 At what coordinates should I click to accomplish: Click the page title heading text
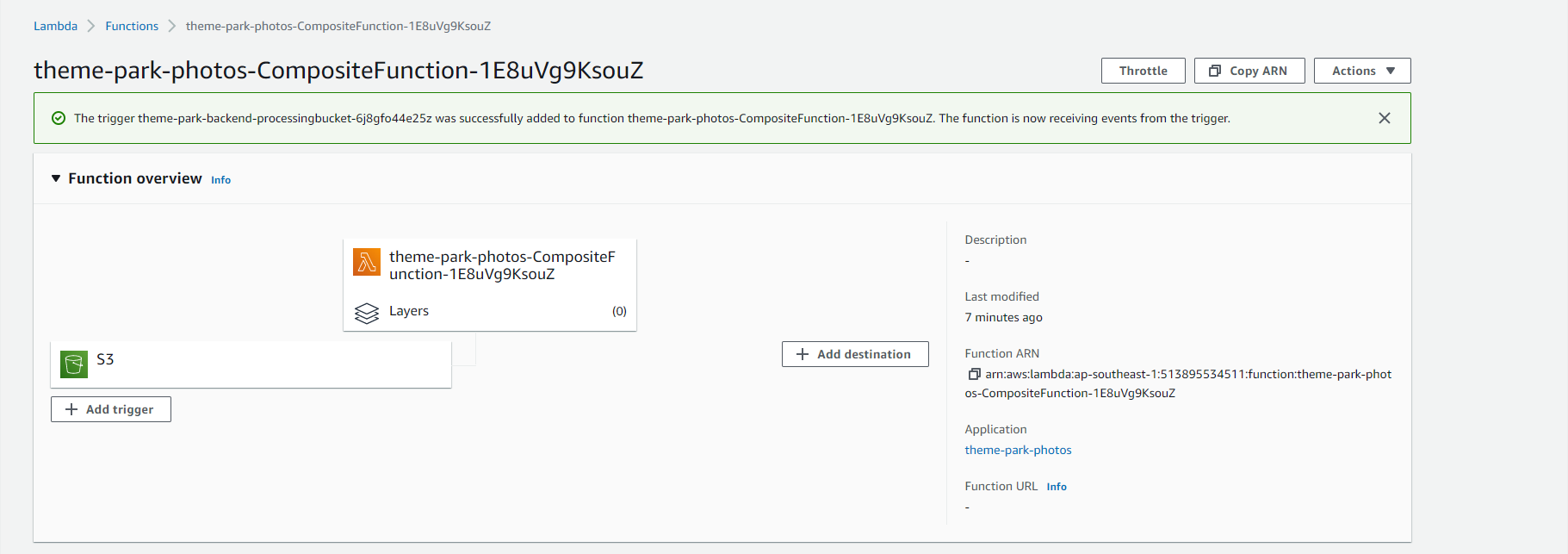pos(338,70)
